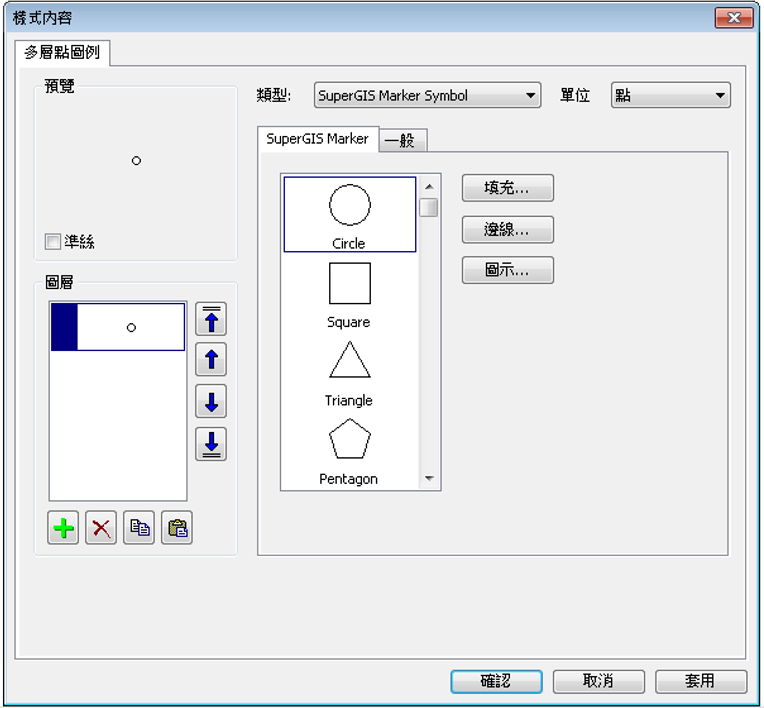This screenshot has height=708, width=764.
Task: Select the first layer in 圖層 list
Action: [118, 327]
